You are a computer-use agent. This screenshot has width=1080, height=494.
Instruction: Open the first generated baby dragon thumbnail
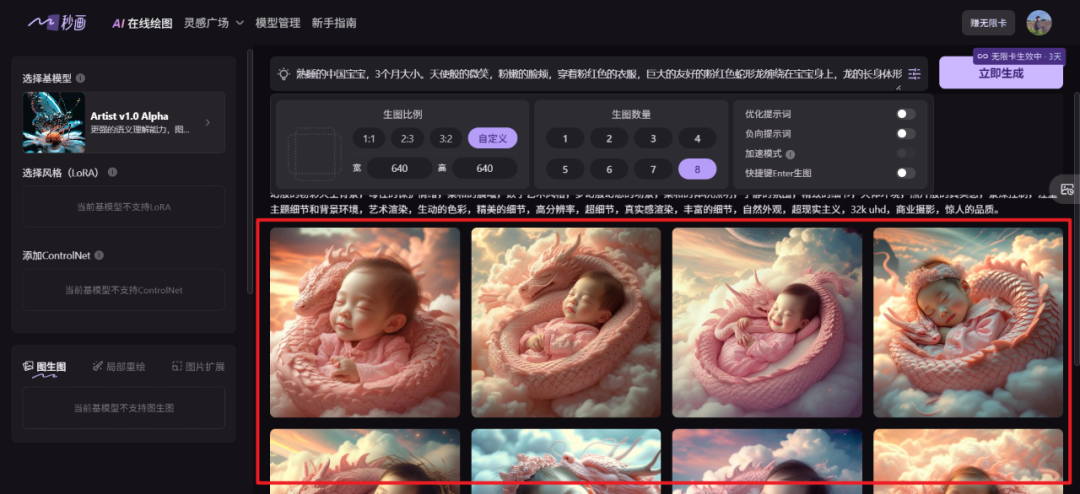[x=365, y=322]
